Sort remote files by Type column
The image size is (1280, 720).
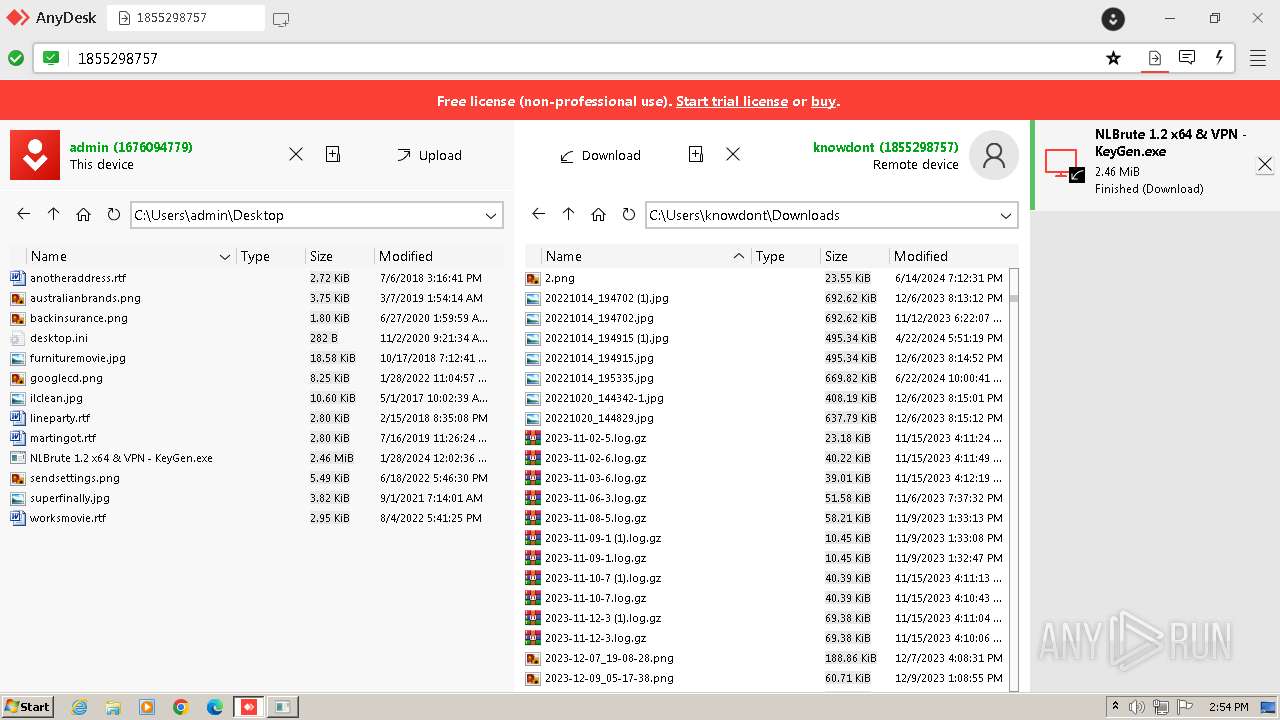770,256
